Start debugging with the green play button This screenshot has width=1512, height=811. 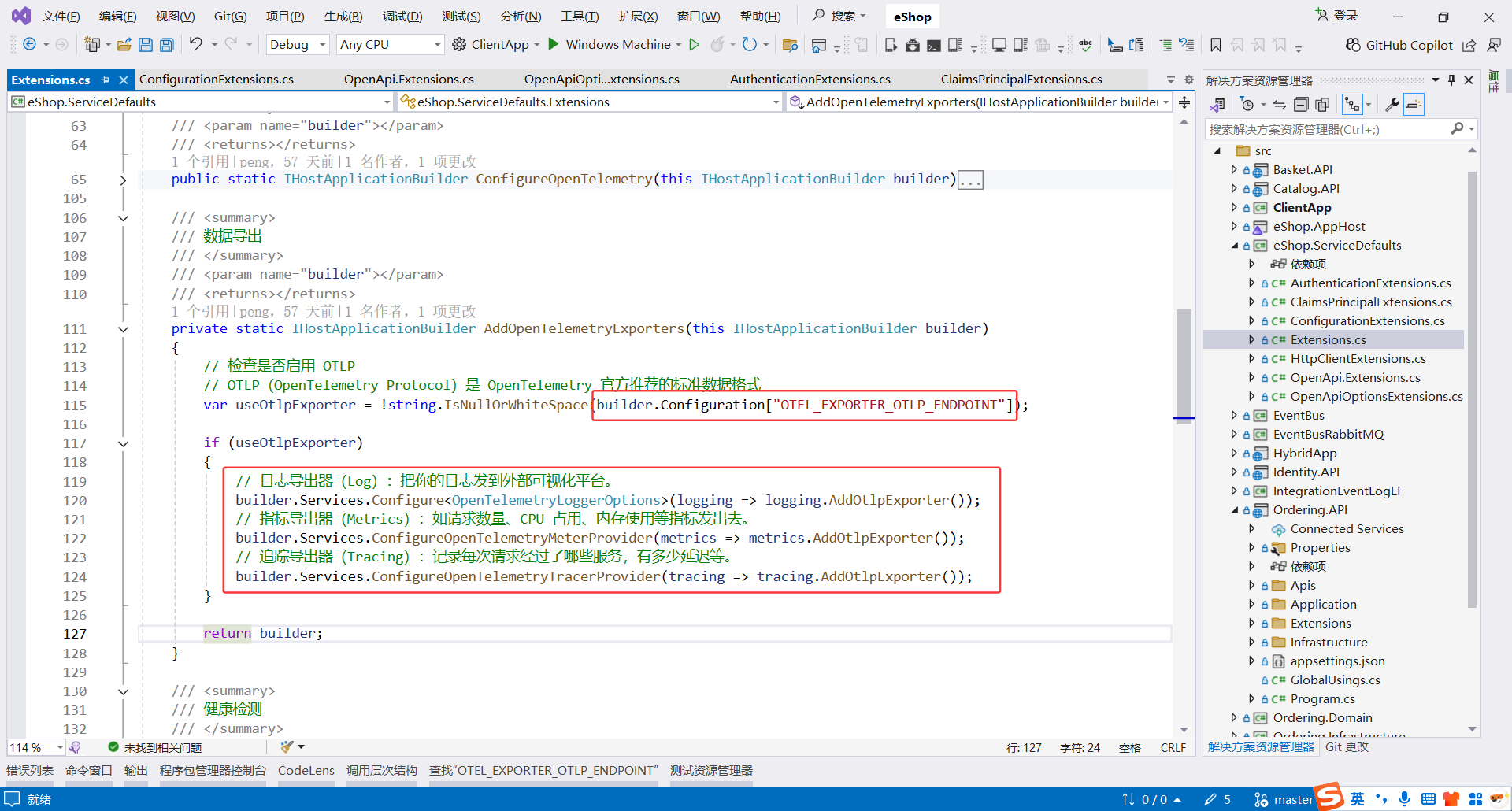click(x=554, y=44)
